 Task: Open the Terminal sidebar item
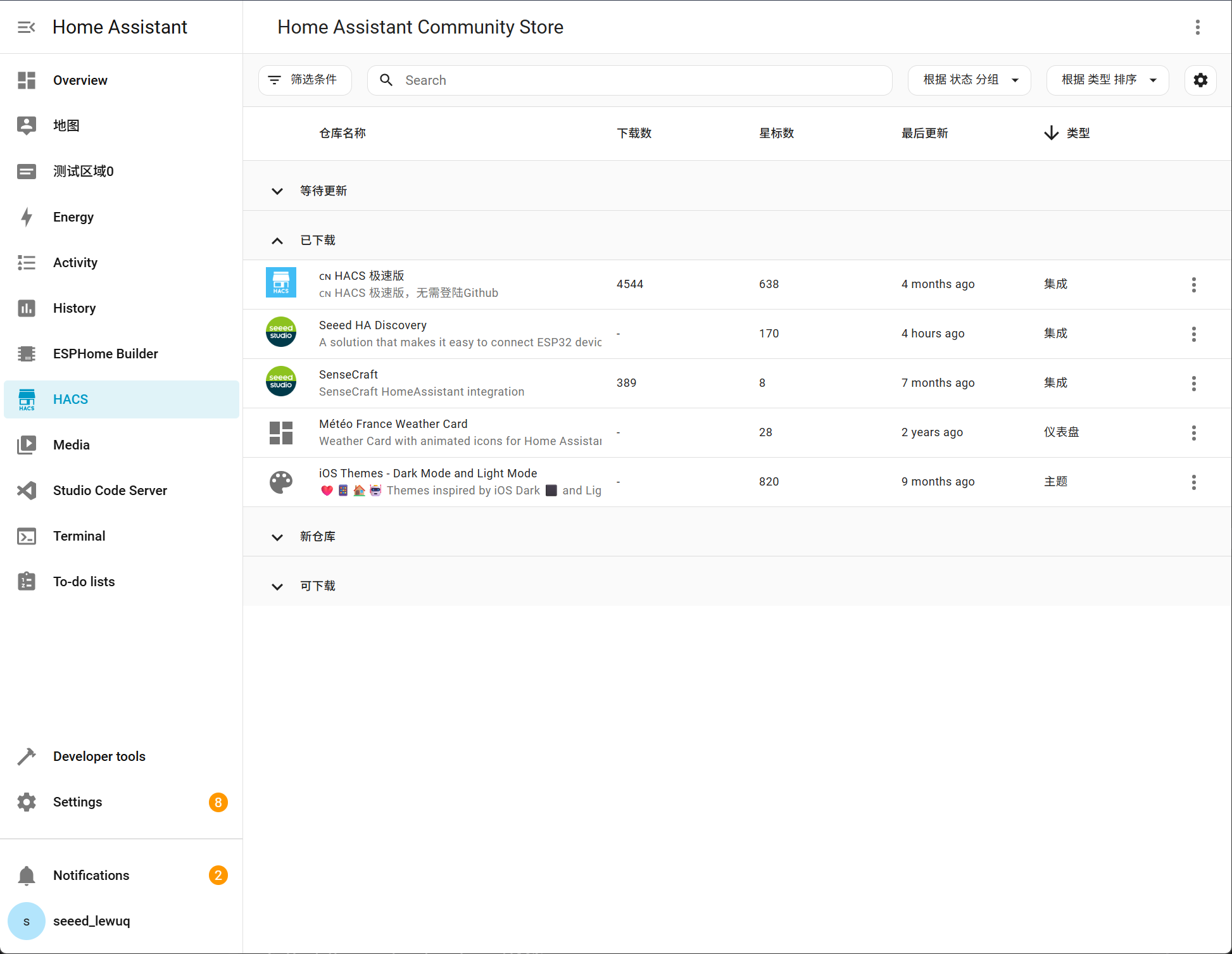pos(79,536)
